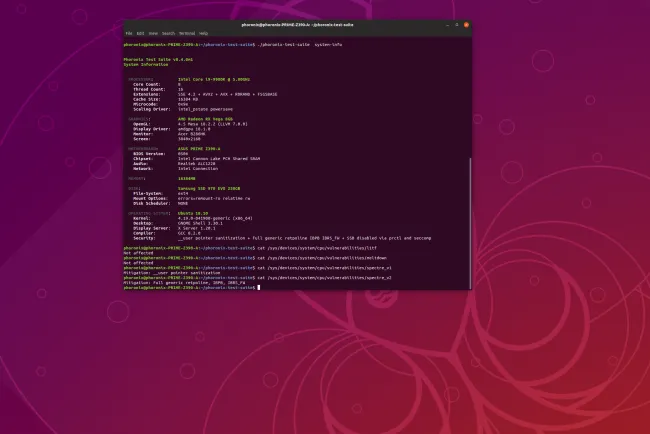The width and height of the screenshot is (650, 434).
Task: Click the 'intel_pstate powersave' value
Action: tap(205, 109)
